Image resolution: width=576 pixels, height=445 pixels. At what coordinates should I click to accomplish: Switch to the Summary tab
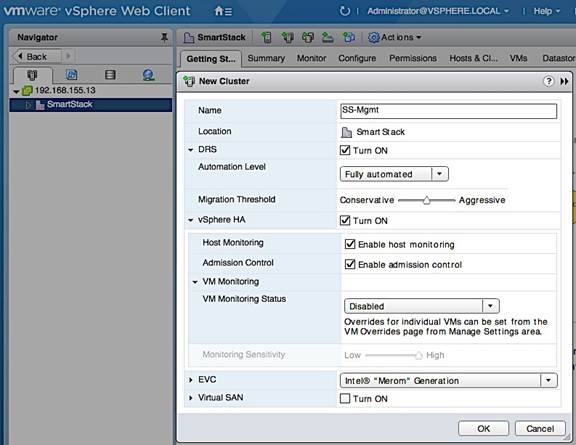266,58
